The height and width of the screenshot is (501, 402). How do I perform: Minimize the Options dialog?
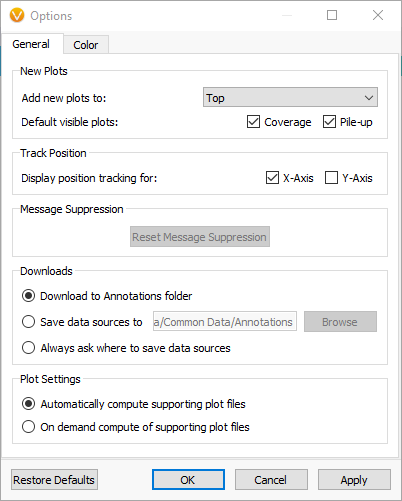coord(287,15)
